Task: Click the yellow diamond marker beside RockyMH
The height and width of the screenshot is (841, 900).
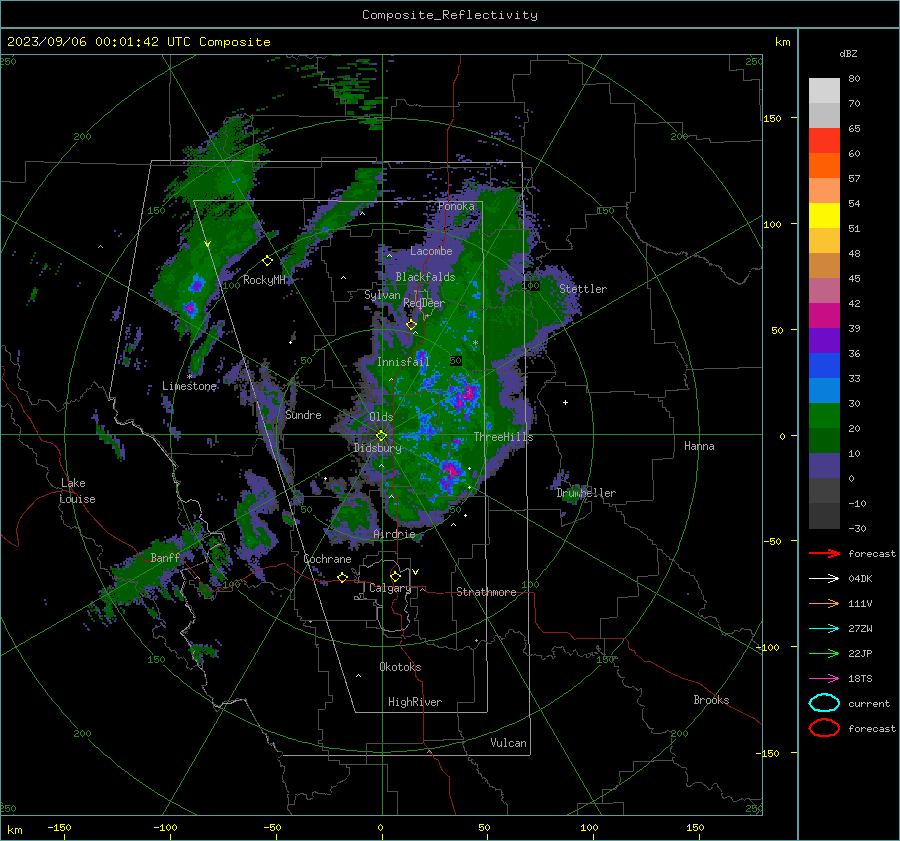Action: pyautogui.click(x=267, y=261)
